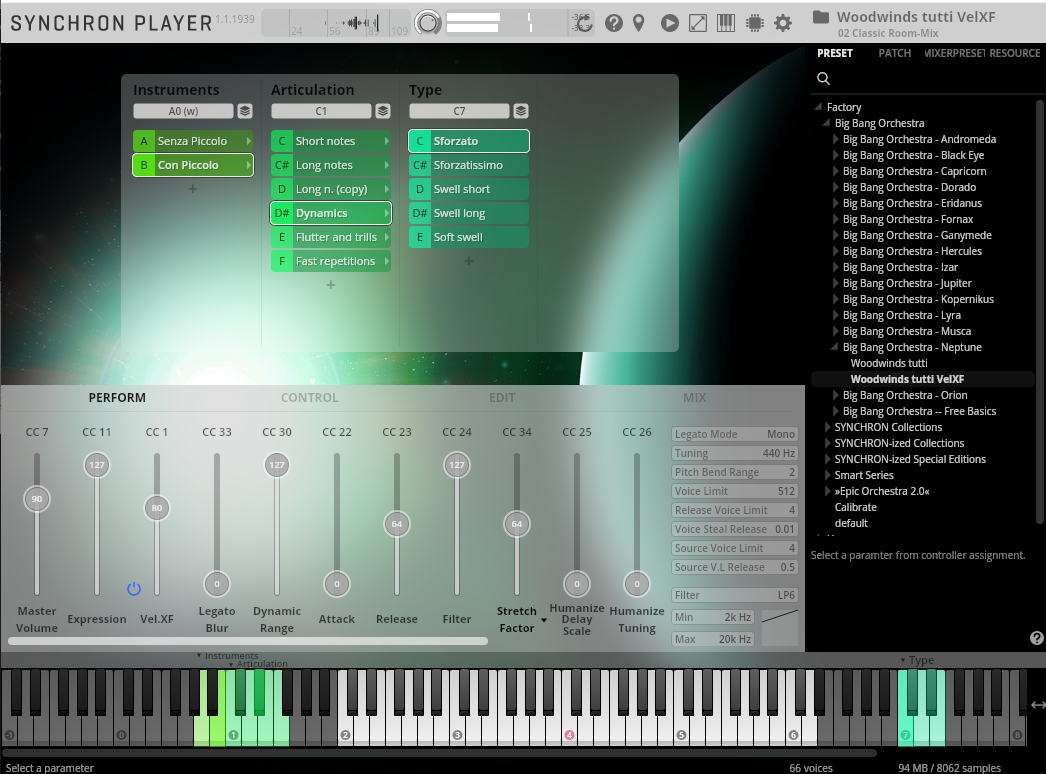Expand Big Bang Orchestra - Andromeda folder
The height and width of the screenshot is (774, 1046).
tap(835, 139)
